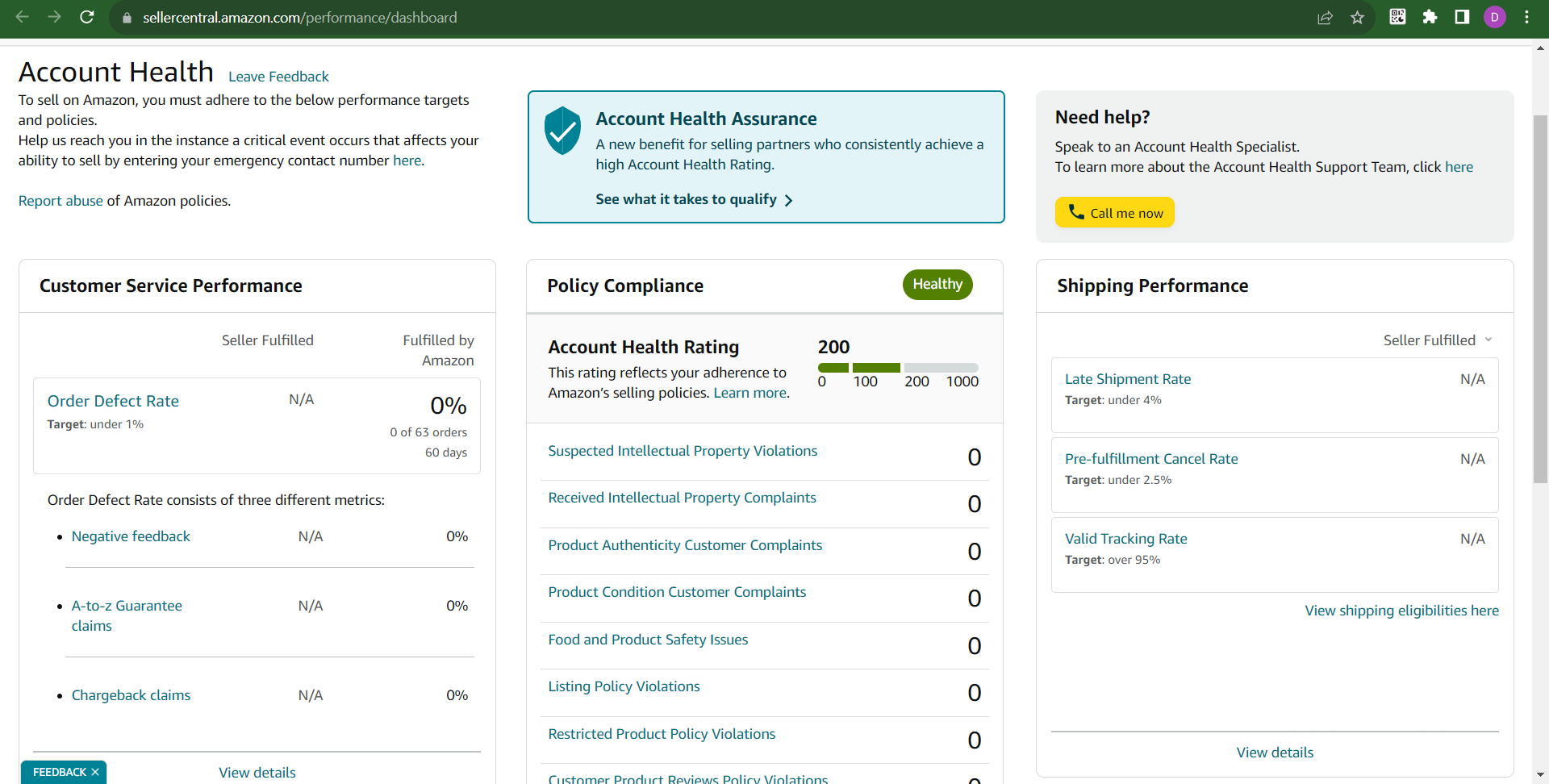Viewport: 1549px width, 784px height.
Task: Open the Negative feedback metric
Action: click(x=131, y=536)
